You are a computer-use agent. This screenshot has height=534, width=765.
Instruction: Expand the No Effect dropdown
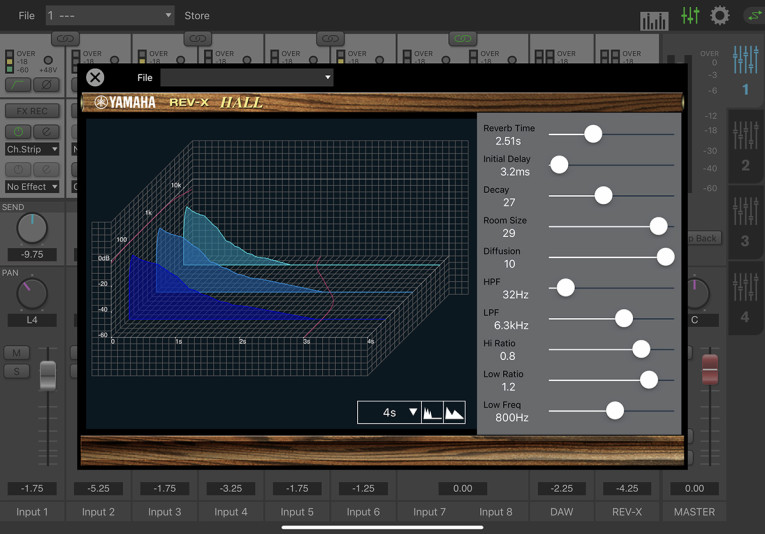(32, 187)
